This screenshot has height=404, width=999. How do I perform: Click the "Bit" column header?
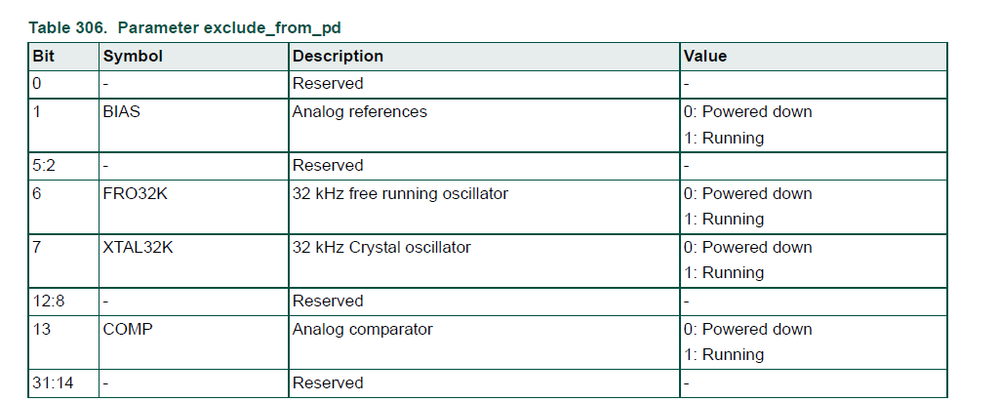(45, 56)
